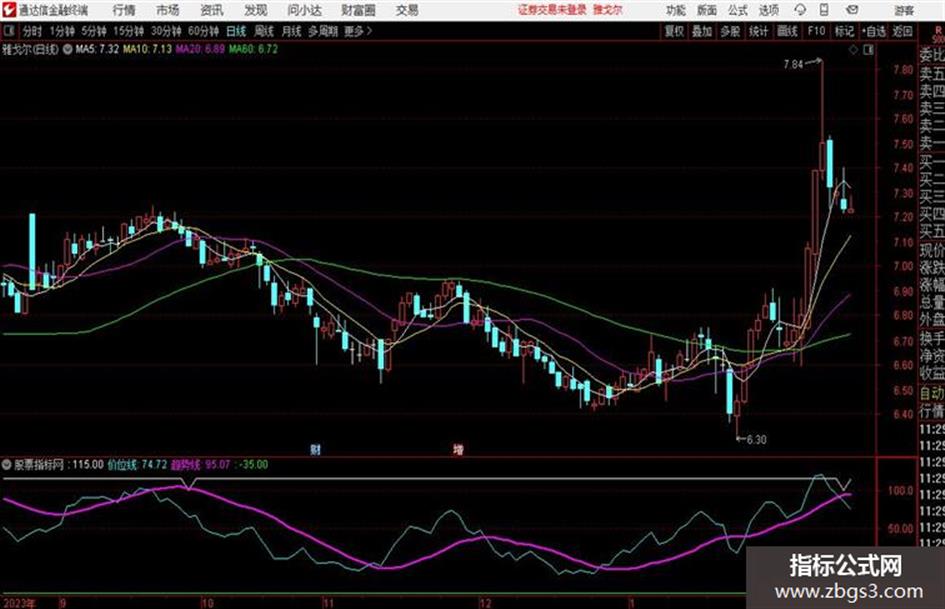This screenshot has height=609, width=945.
Task: Click the 多股 multi-stock toolbar button
Action: click(730, 31)
